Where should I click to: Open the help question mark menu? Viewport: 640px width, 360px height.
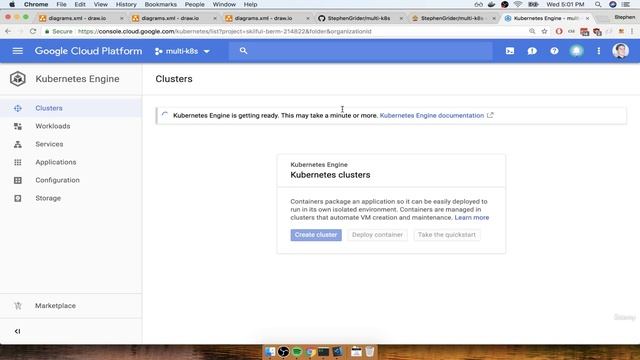pos(554,51)
